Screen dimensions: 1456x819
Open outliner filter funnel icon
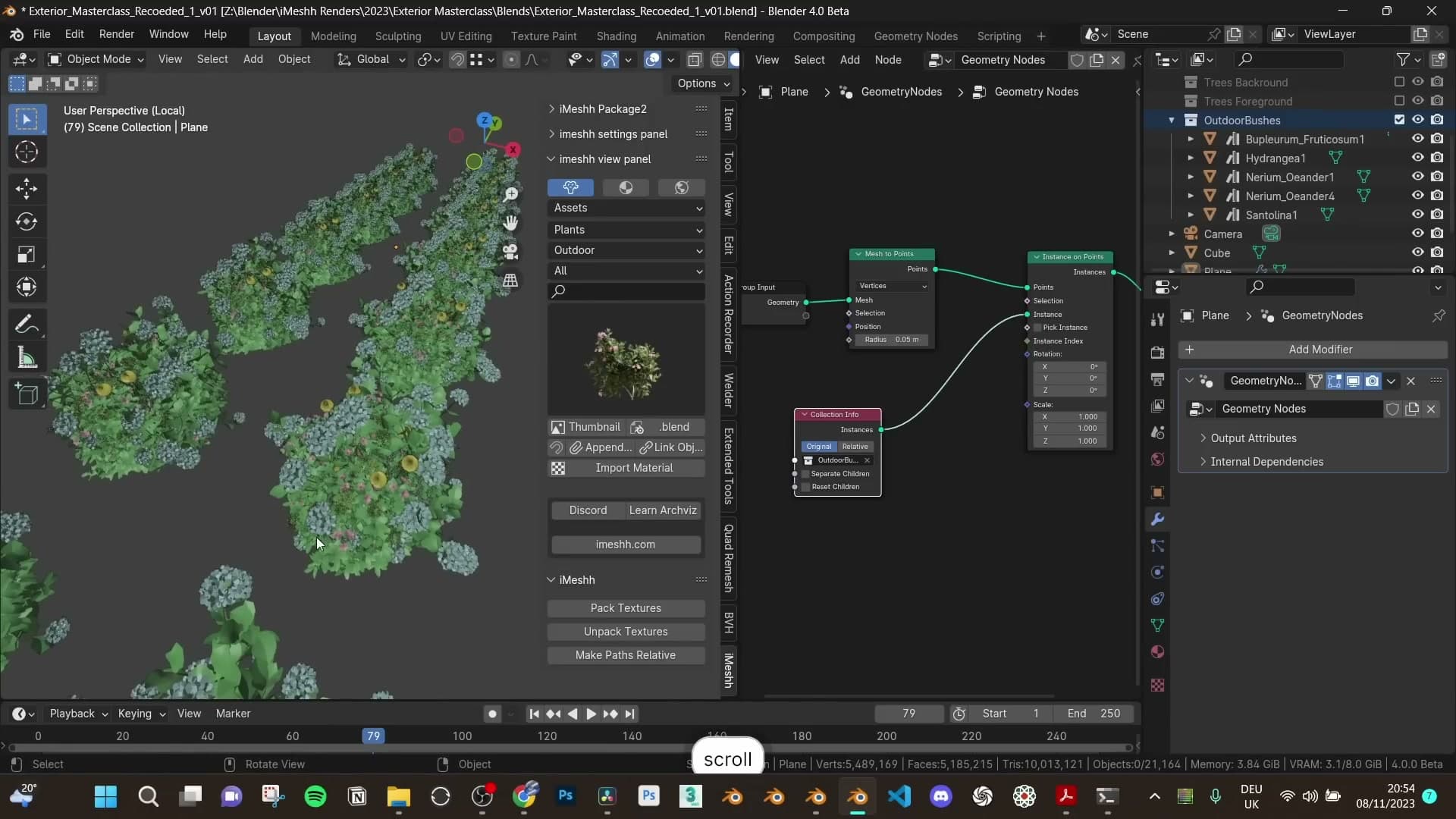pos(1403,59)
